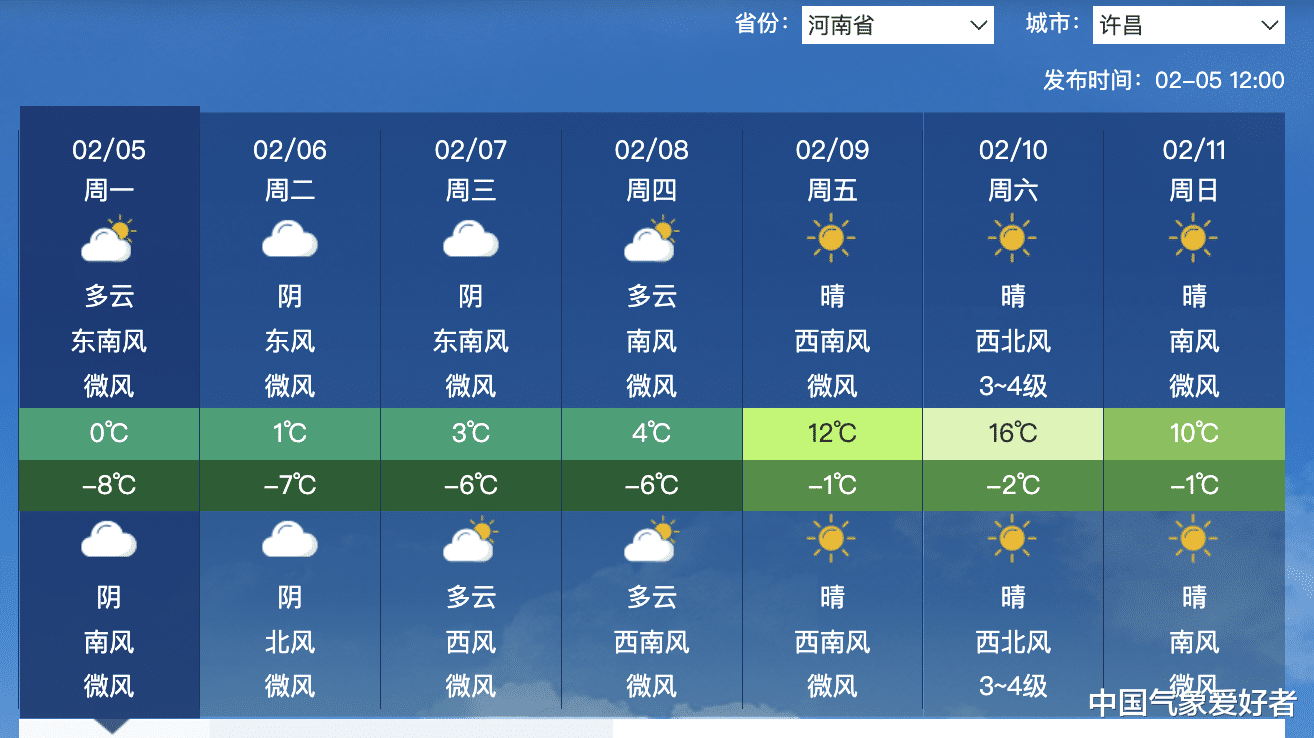Click the sunny daytime icon for 02/10
The height and width of the screenshot is (738, 1314).
[x=1013, y=239]
